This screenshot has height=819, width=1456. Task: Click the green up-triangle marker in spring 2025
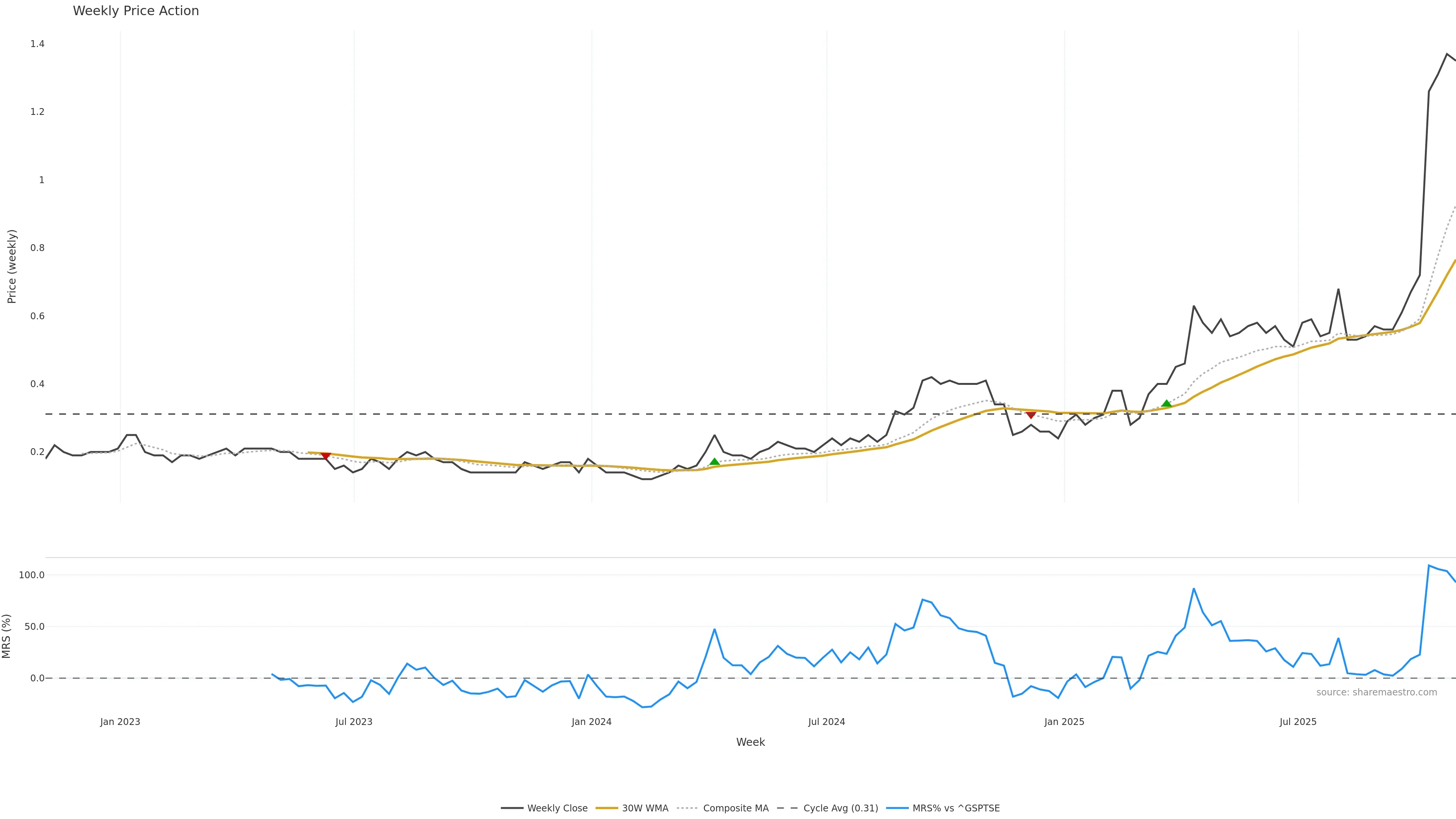[x=1166, y=403]
